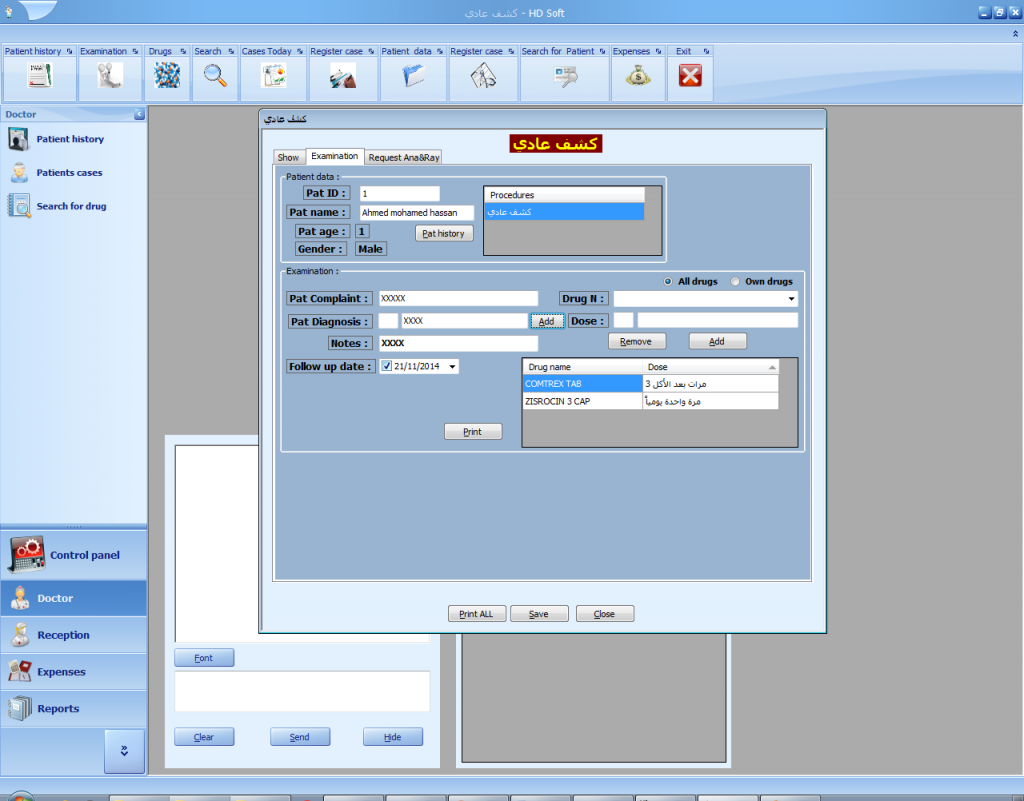Open the Control panel section

click(x=73, y=555)
